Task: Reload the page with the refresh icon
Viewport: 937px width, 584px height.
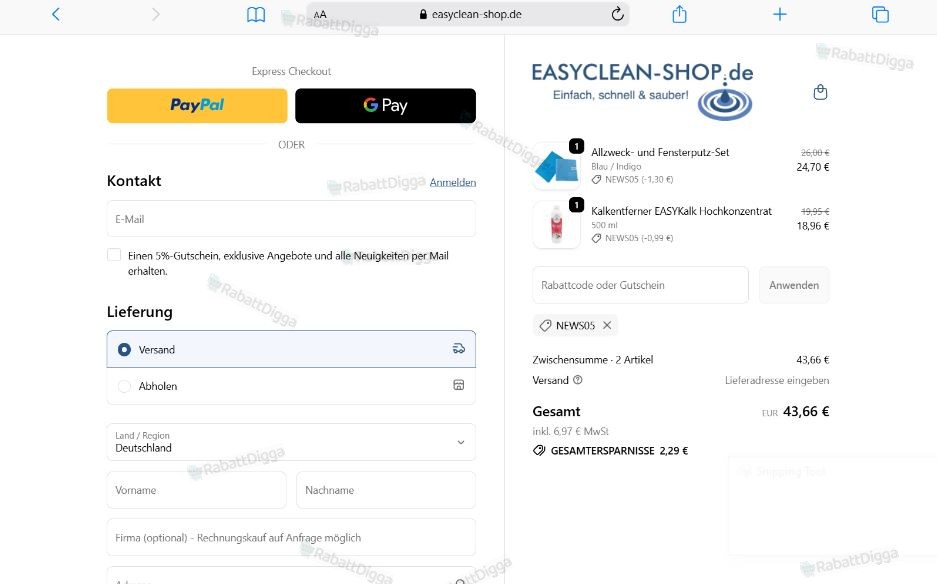Action: coord(617,14)
